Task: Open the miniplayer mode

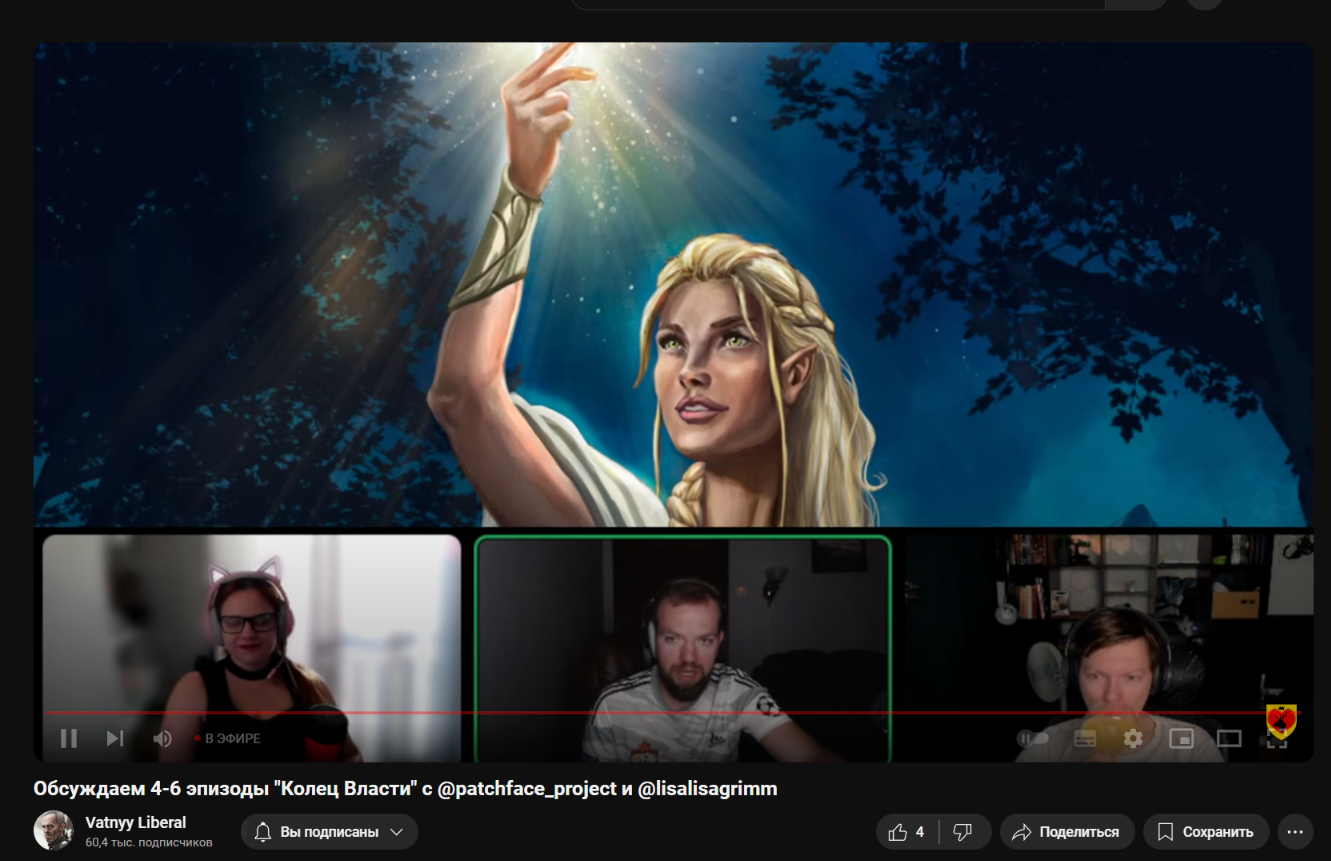Action: point(1181,739)
